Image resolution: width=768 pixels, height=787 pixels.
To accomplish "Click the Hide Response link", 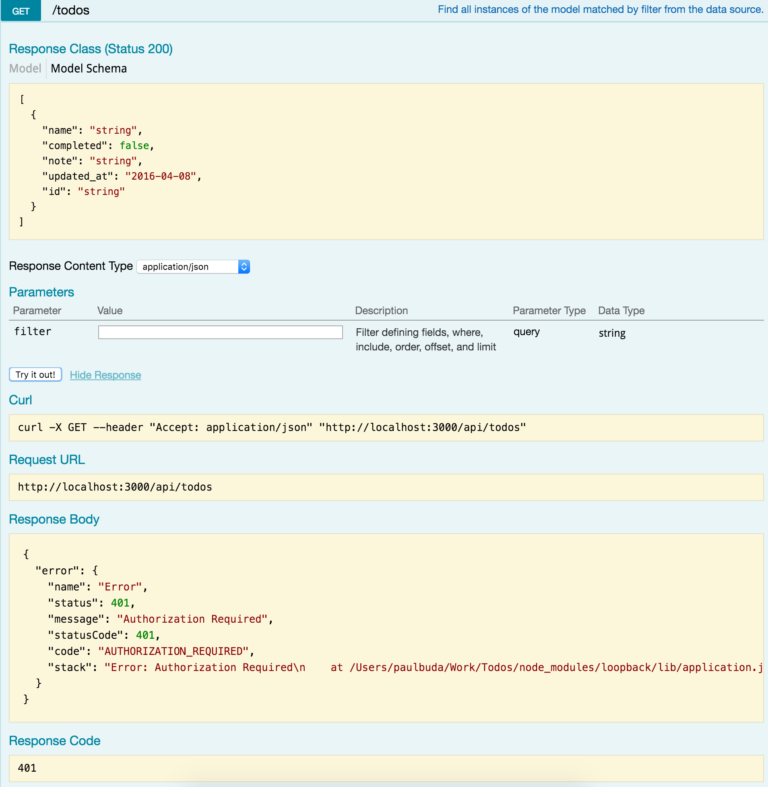I will click(x=105, y=375).
